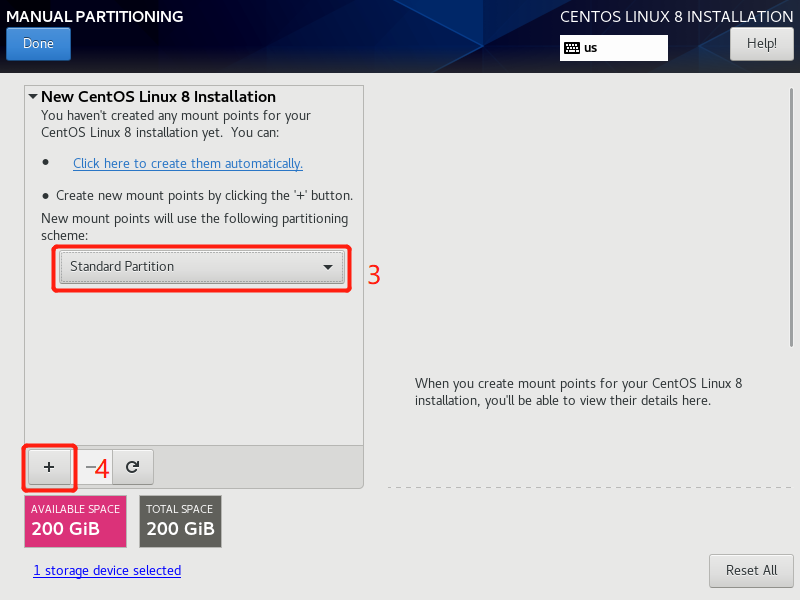Click the MANUAL PARTITIONING title

point(95,16)
